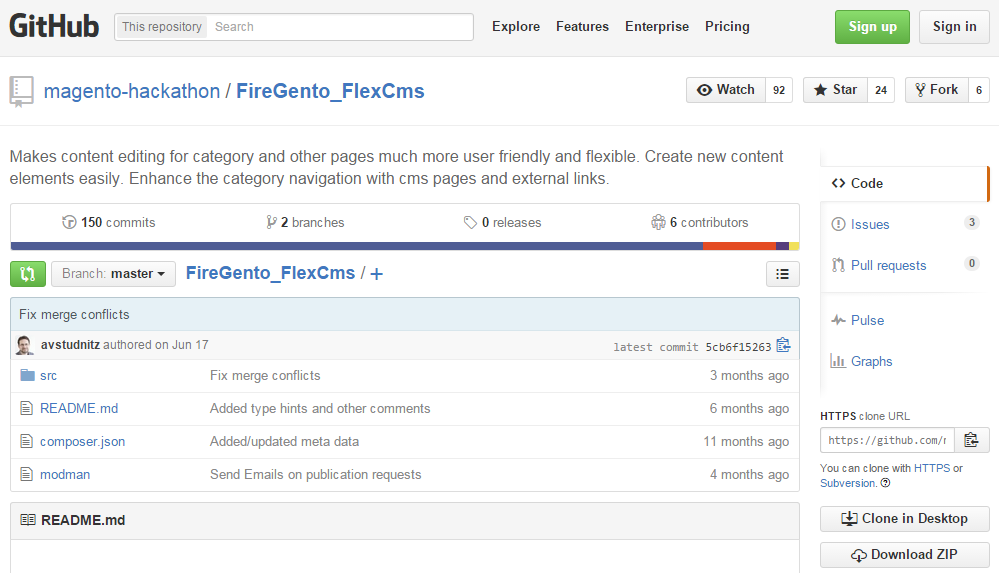
Task: Click the composer.json file icon
Action: (26, 441)
